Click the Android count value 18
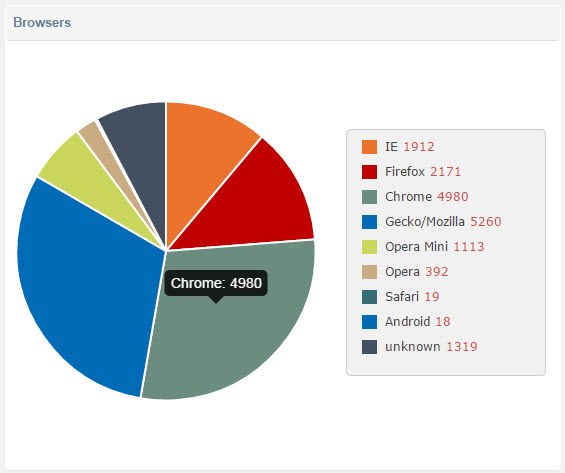The width and height of the screenshot is (565, 473). (x=443, y=321)
